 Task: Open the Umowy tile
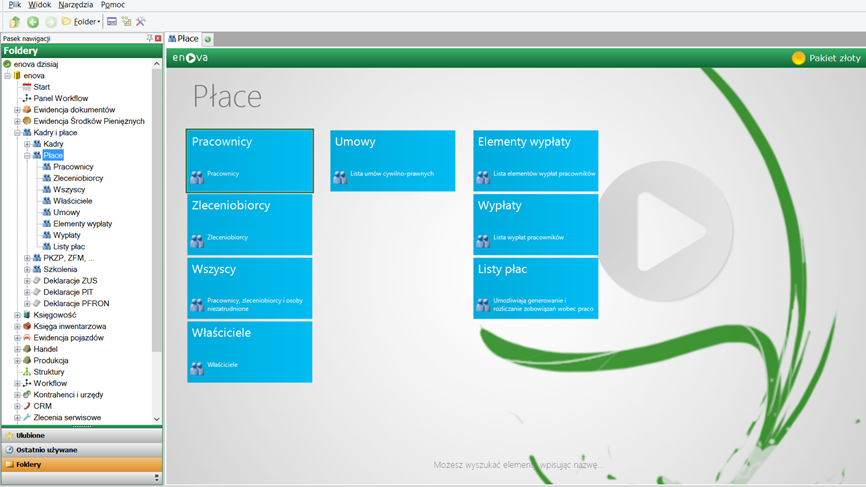[x=393, y=161]
